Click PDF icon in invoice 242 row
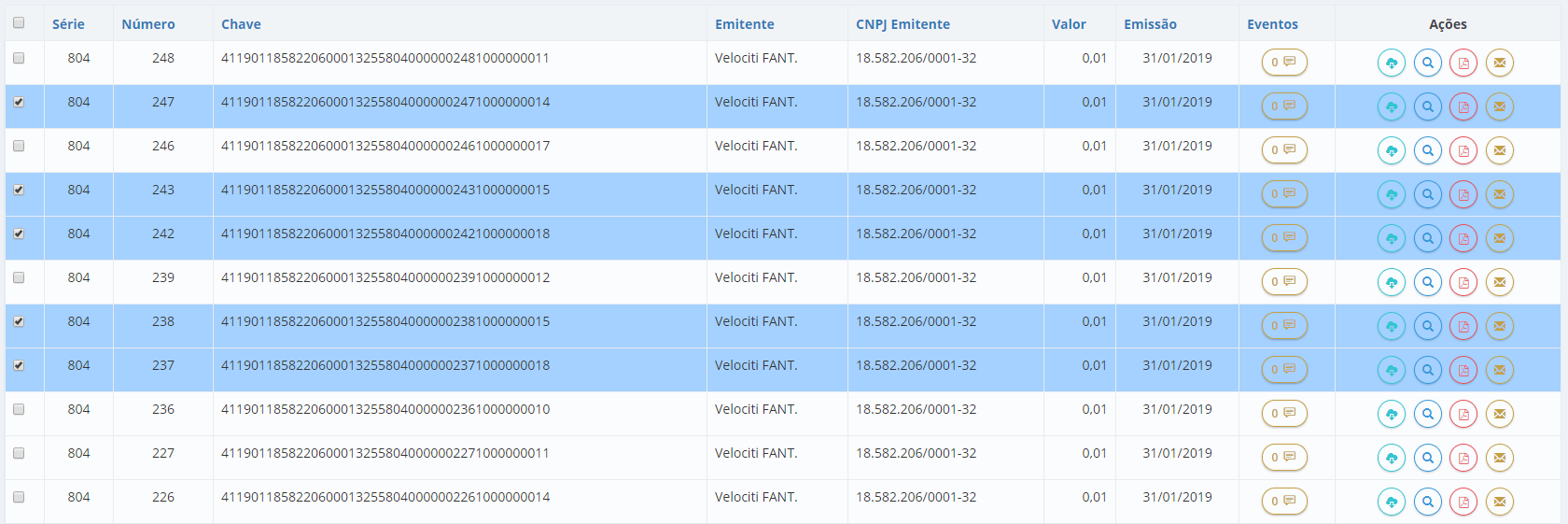 tap(1463, 238)
